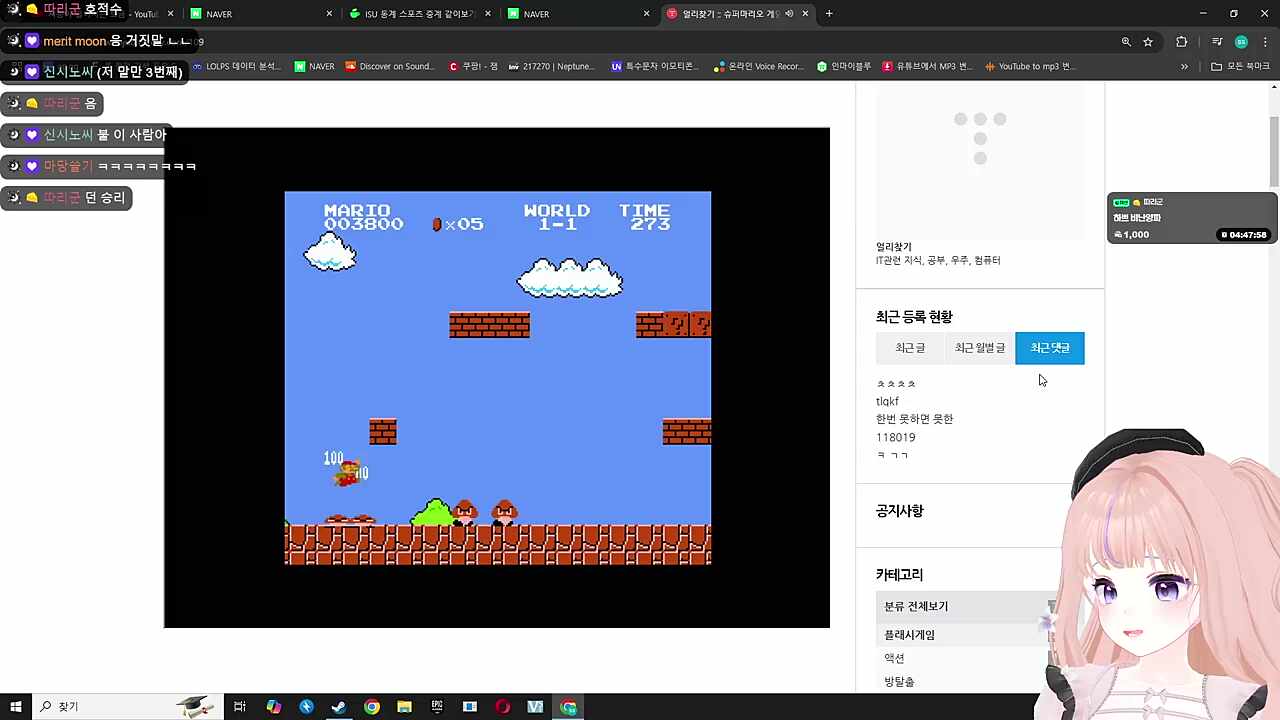Open the media controls icon in toolbar
Viewport: 1280px width, 720px height.
(x=1217, y=41)
